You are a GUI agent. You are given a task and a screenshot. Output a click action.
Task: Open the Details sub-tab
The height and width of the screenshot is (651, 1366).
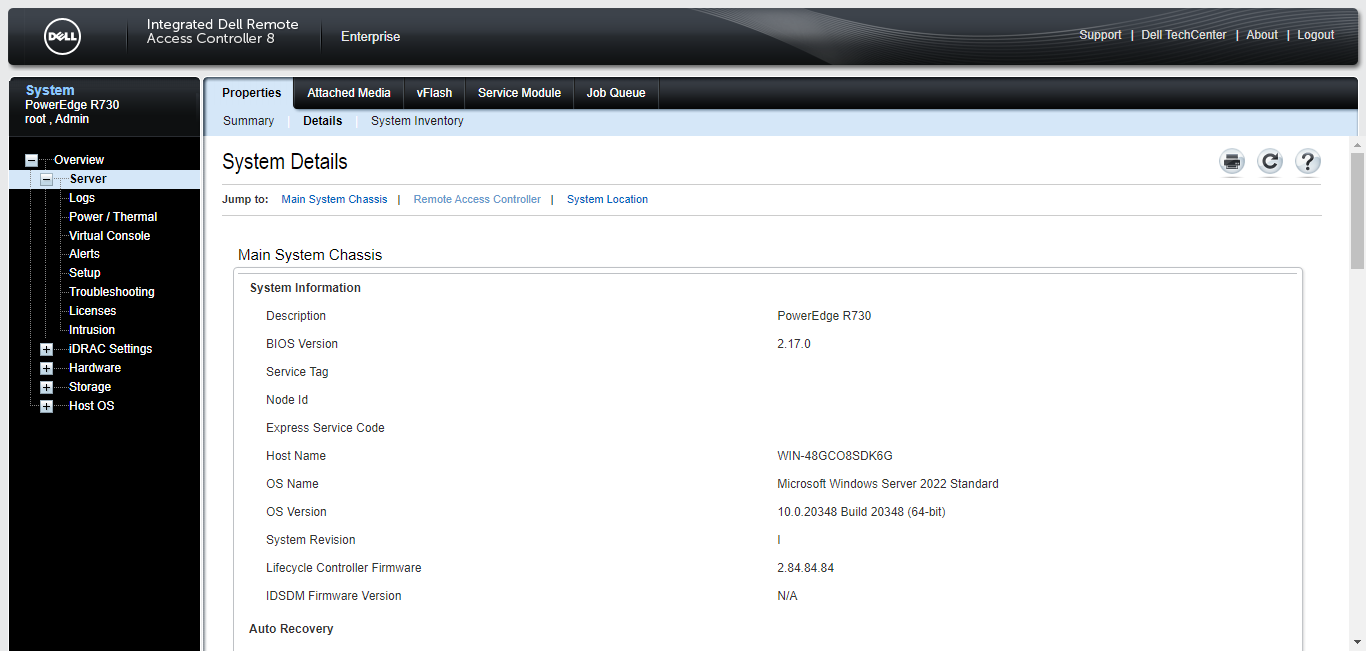pos(323,121)
